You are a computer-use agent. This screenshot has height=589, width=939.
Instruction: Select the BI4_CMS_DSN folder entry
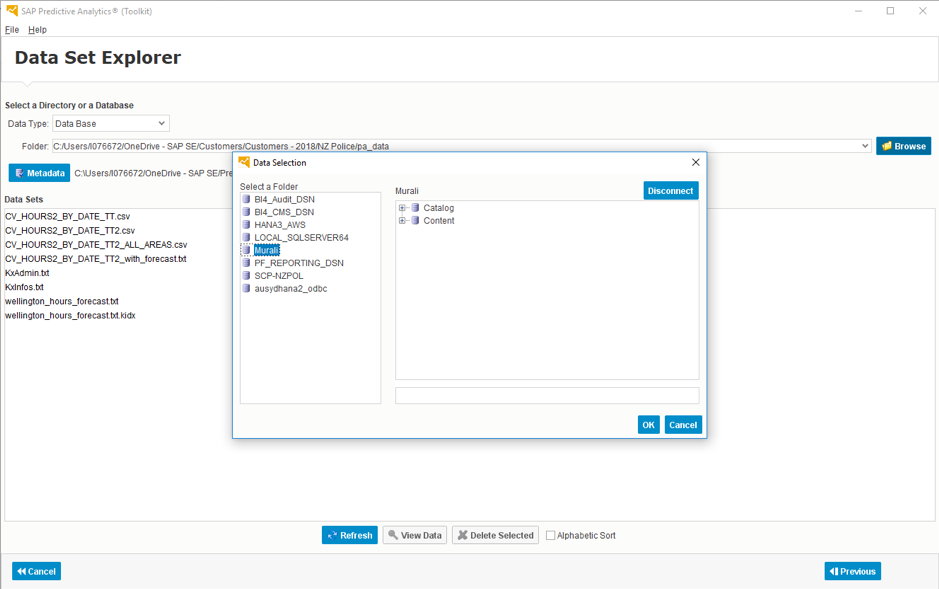pos(283,212)
